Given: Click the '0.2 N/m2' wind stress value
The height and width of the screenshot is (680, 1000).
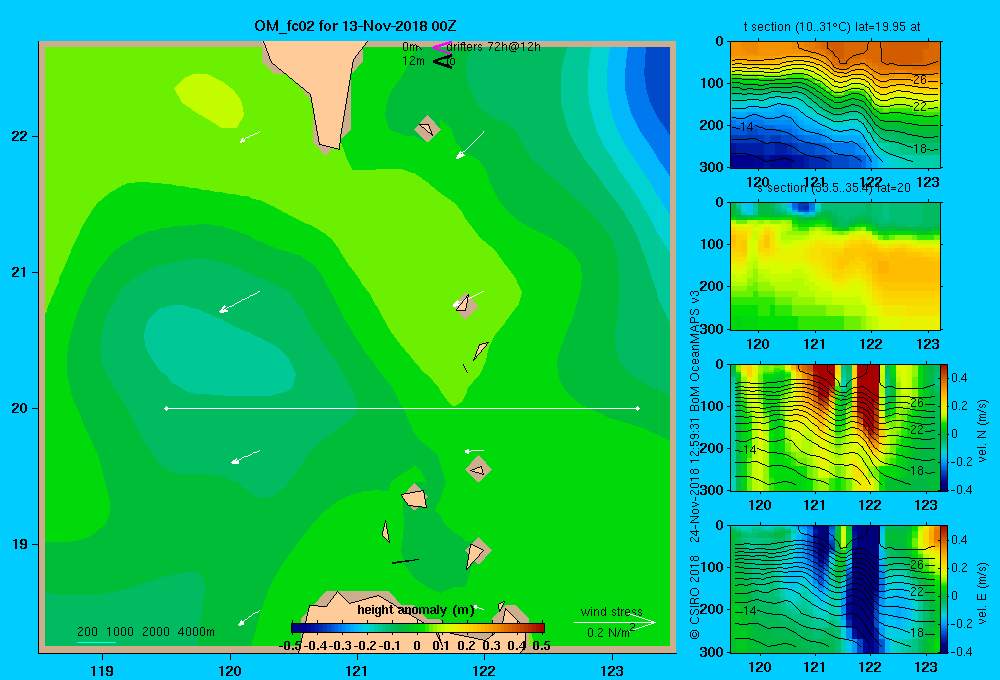Looking at the screenshot, I should 611,632.
